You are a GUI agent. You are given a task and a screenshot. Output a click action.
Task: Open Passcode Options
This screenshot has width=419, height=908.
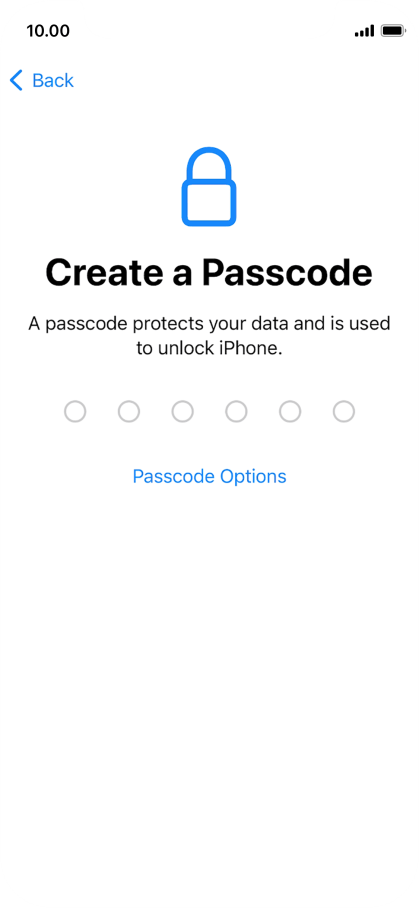pos(210,476)
